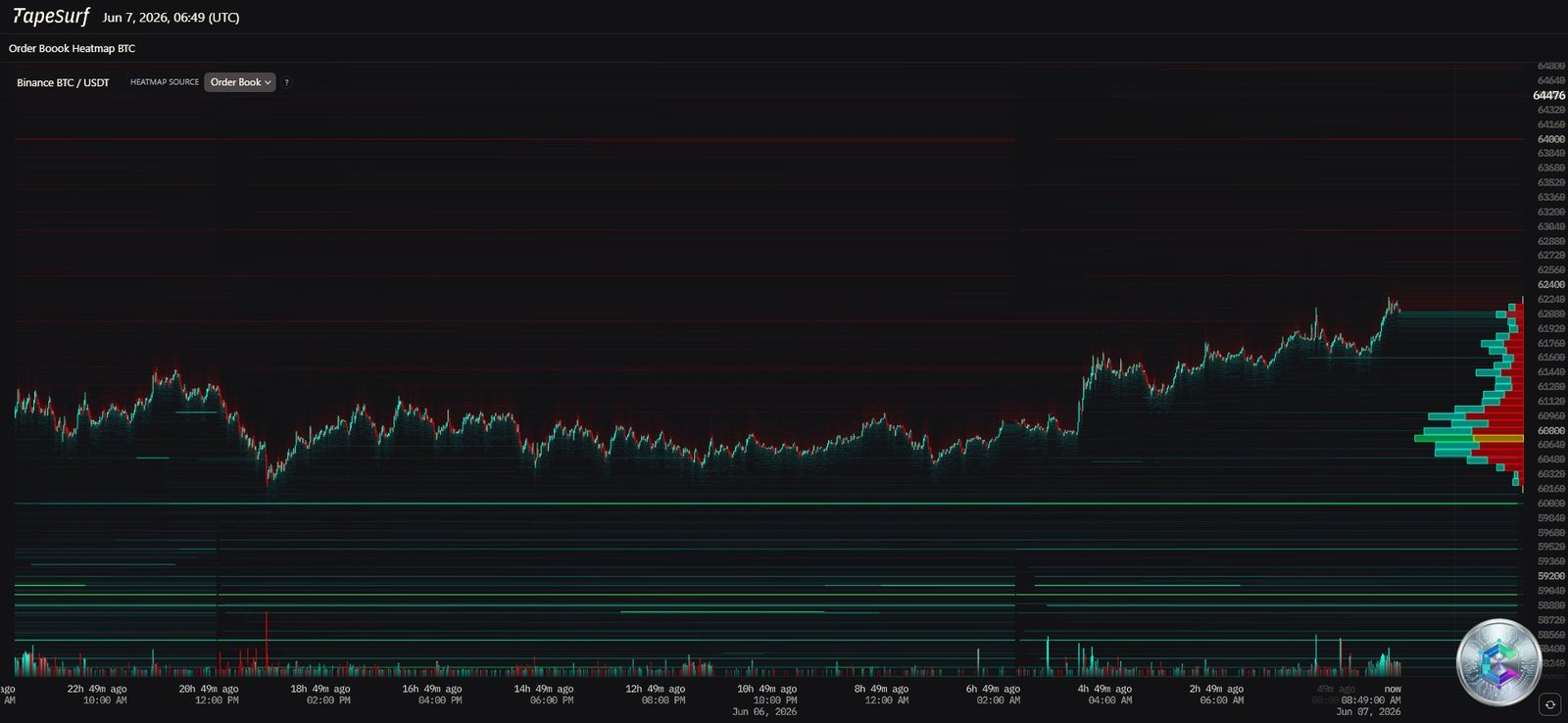Click the '6h 49m ago' time label
This screenshot has height=723, width=1568.
(993, 689)
